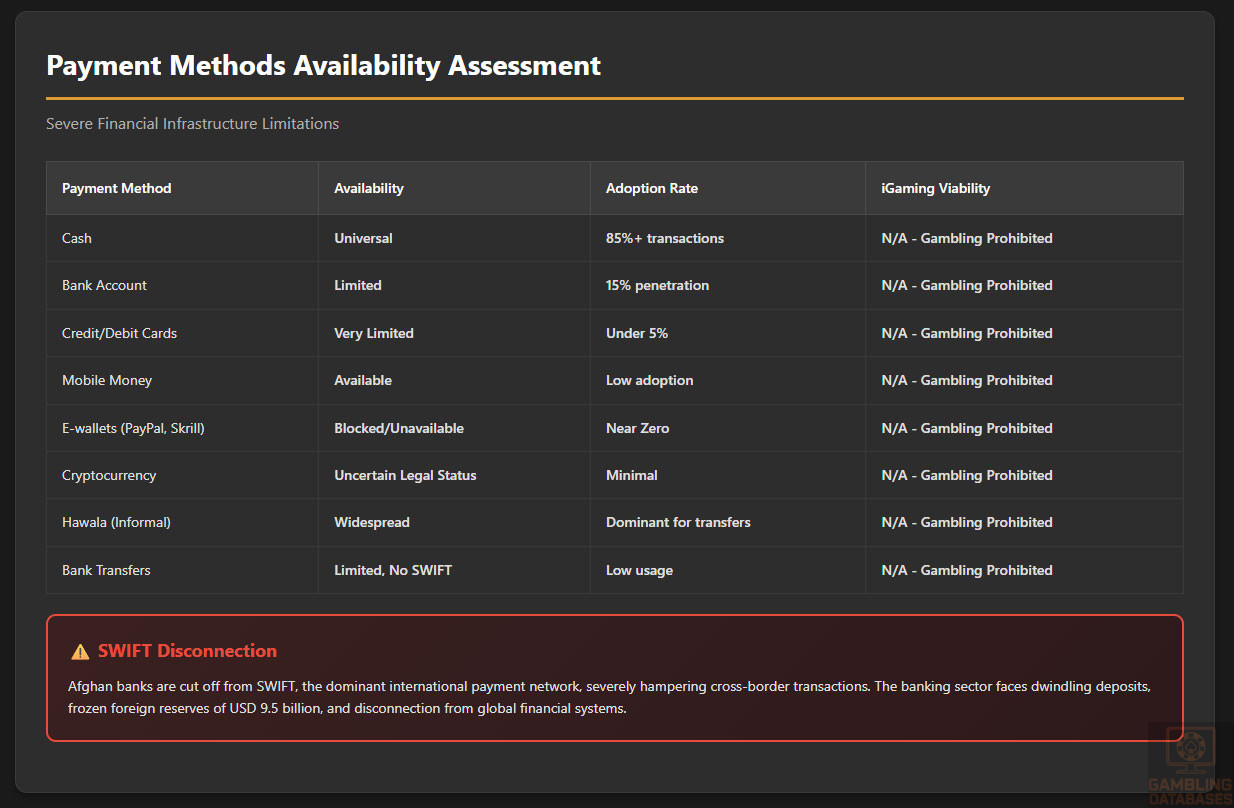Image resolution: width=1234 pixels, height=808 pixels.
Task: Click the Gambling Databases watermark logo
Action: [1189, 765]
